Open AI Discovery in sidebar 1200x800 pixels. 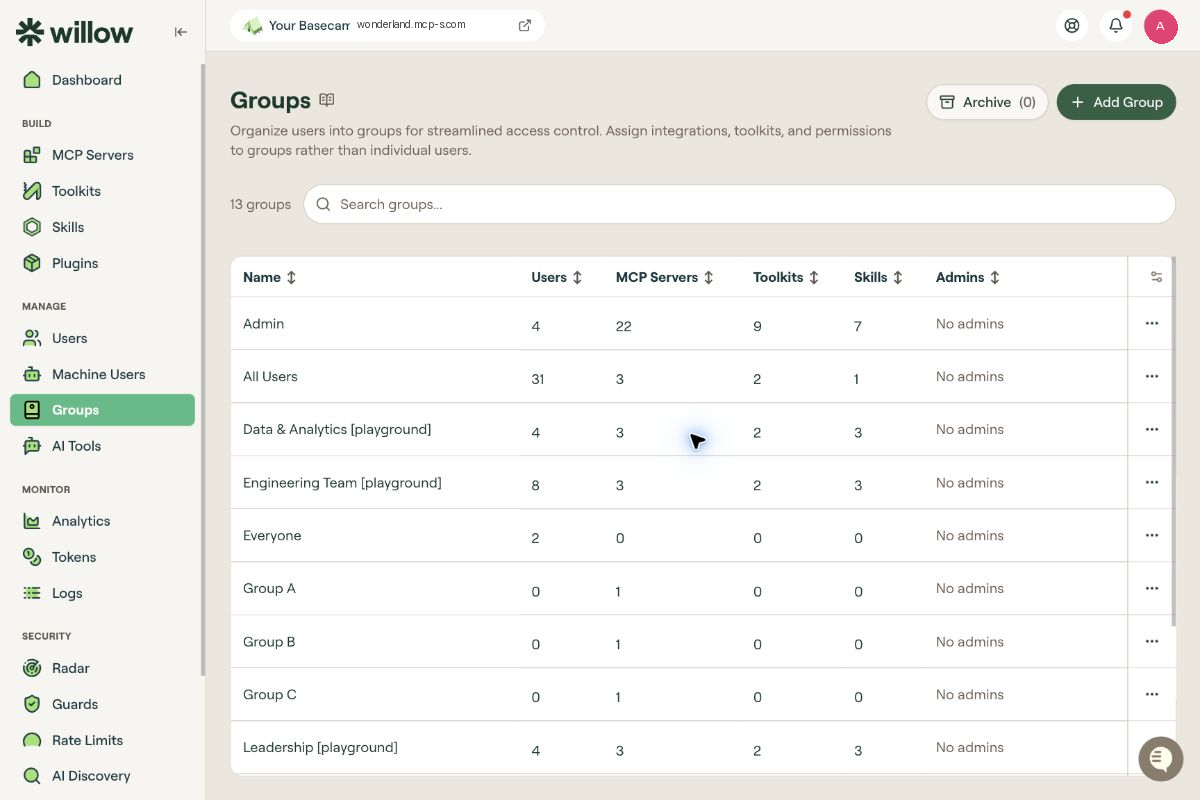[102, 776]
